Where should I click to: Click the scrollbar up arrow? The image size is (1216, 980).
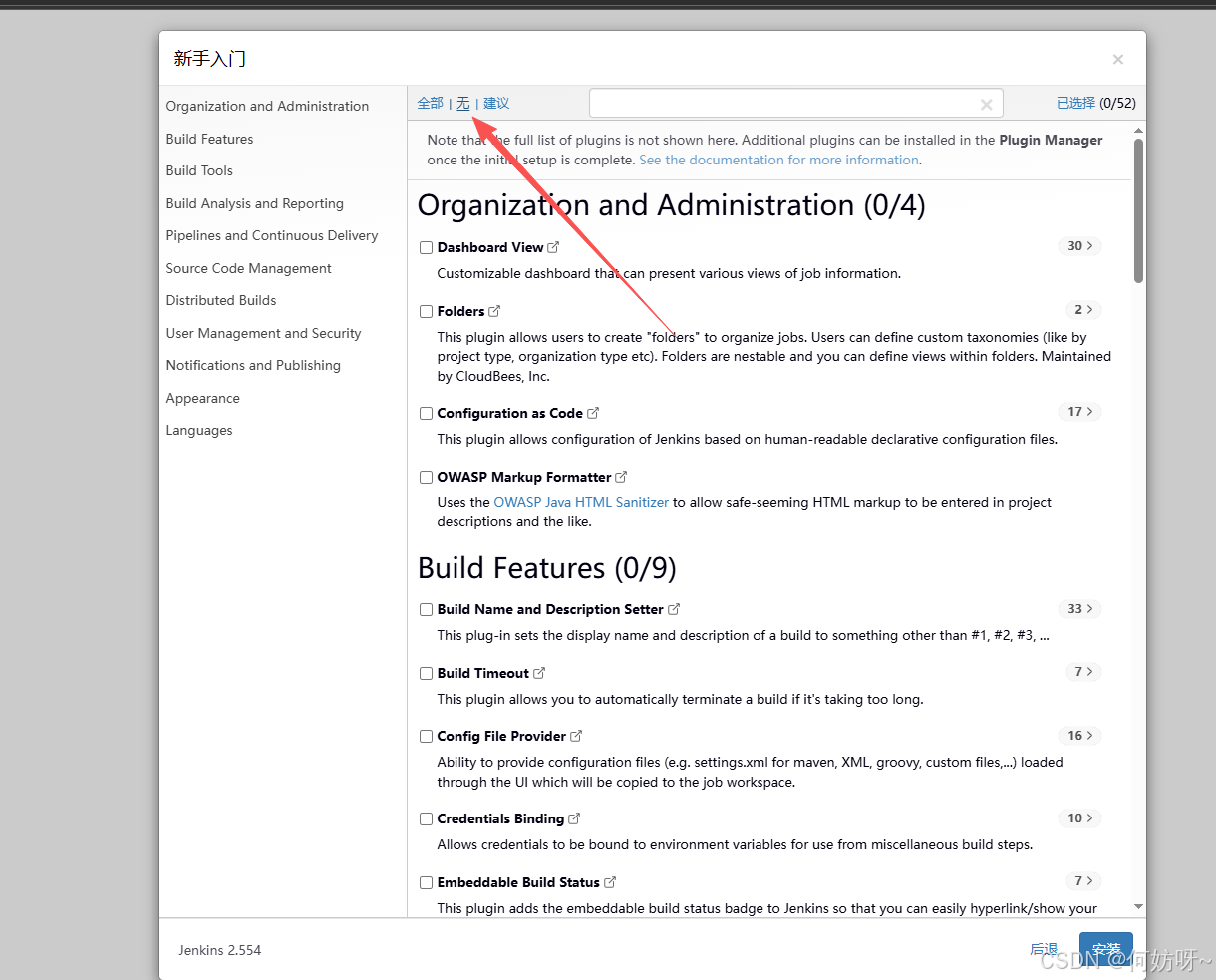1139,130
